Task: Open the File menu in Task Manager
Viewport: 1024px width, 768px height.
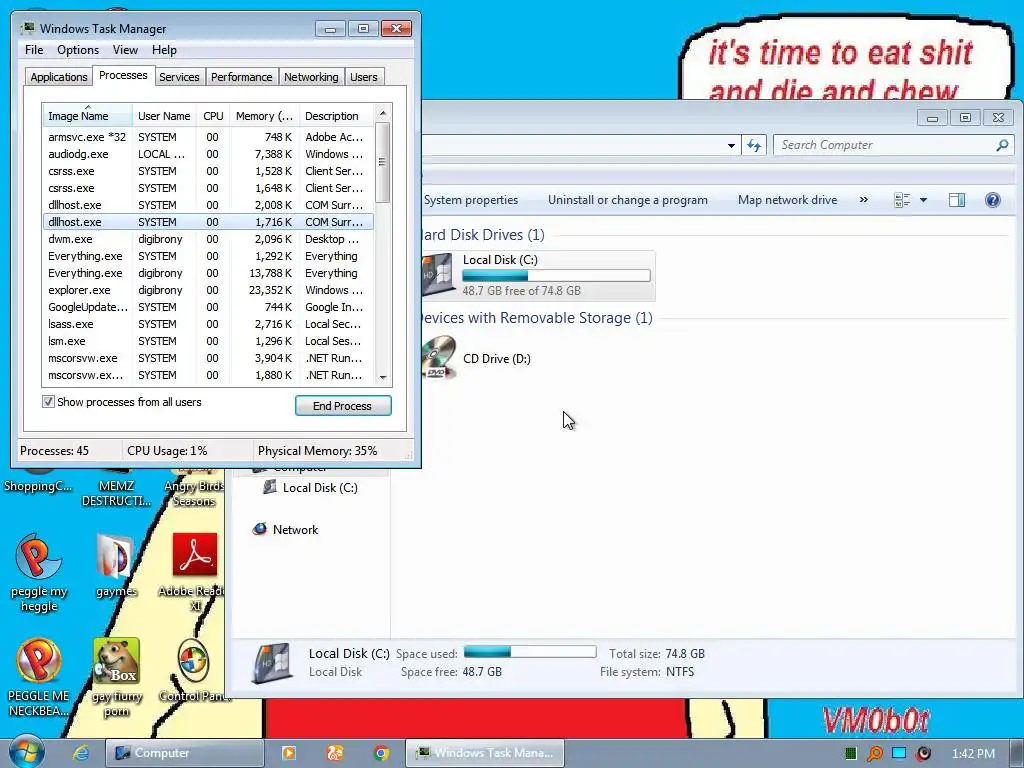Action: (34, 50)
